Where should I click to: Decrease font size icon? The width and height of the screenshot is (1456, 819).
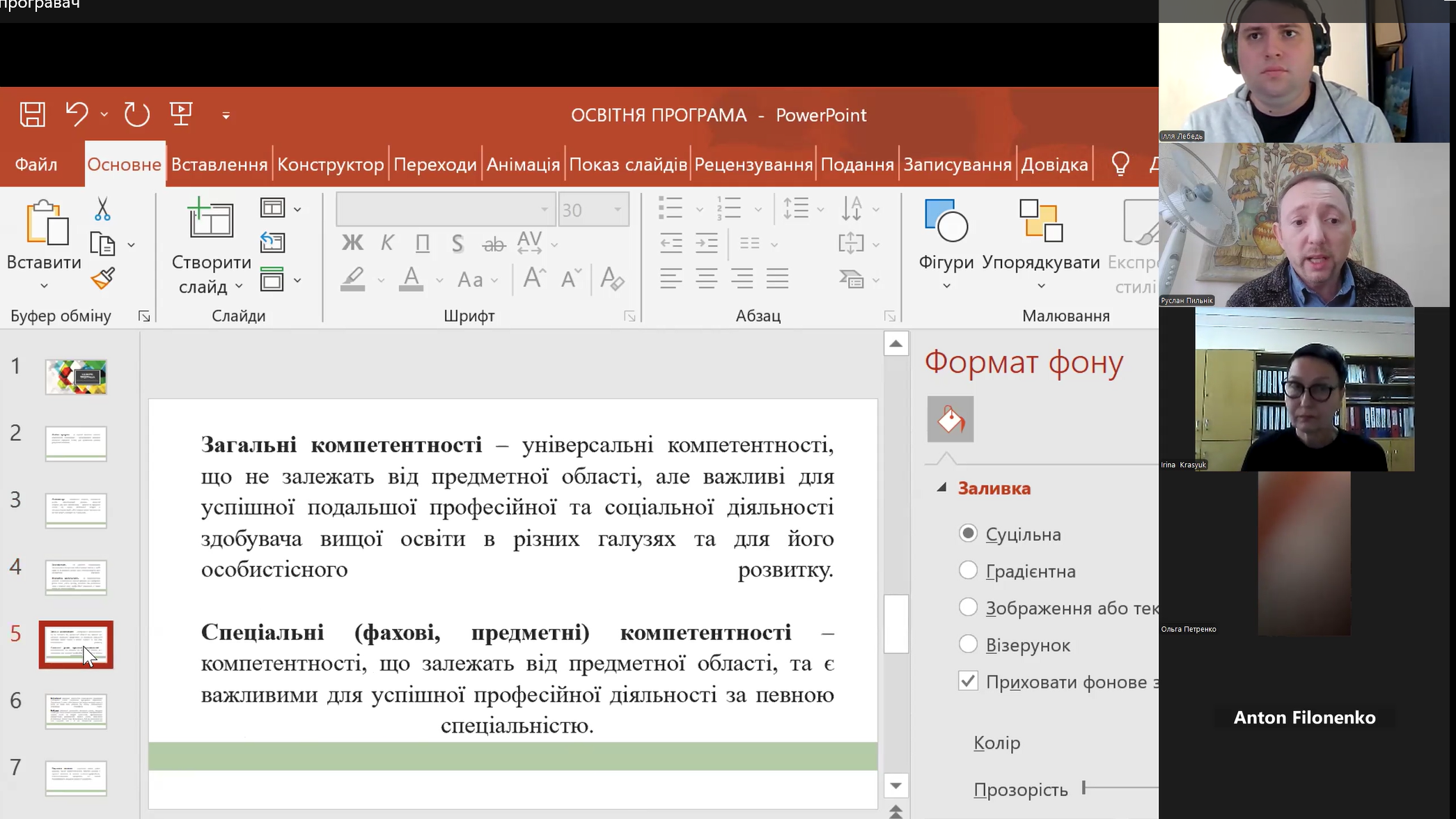click(570, 279)
